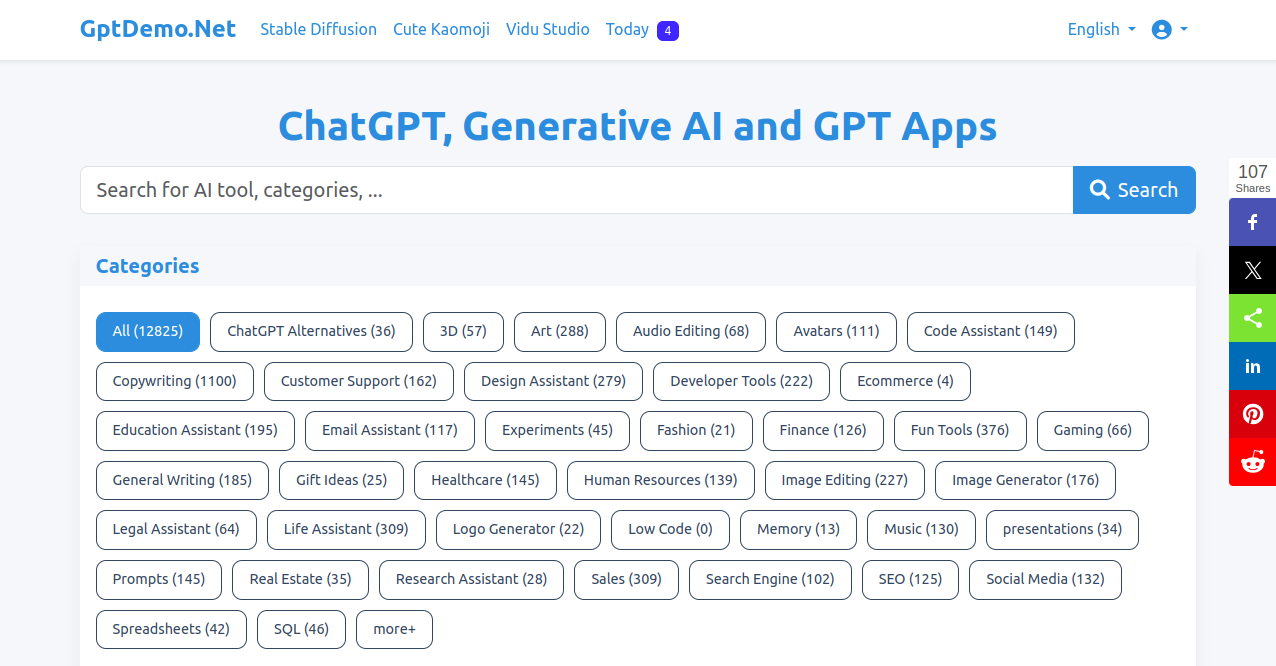Open the Stable Diffusion nav link

pos(318,30)
